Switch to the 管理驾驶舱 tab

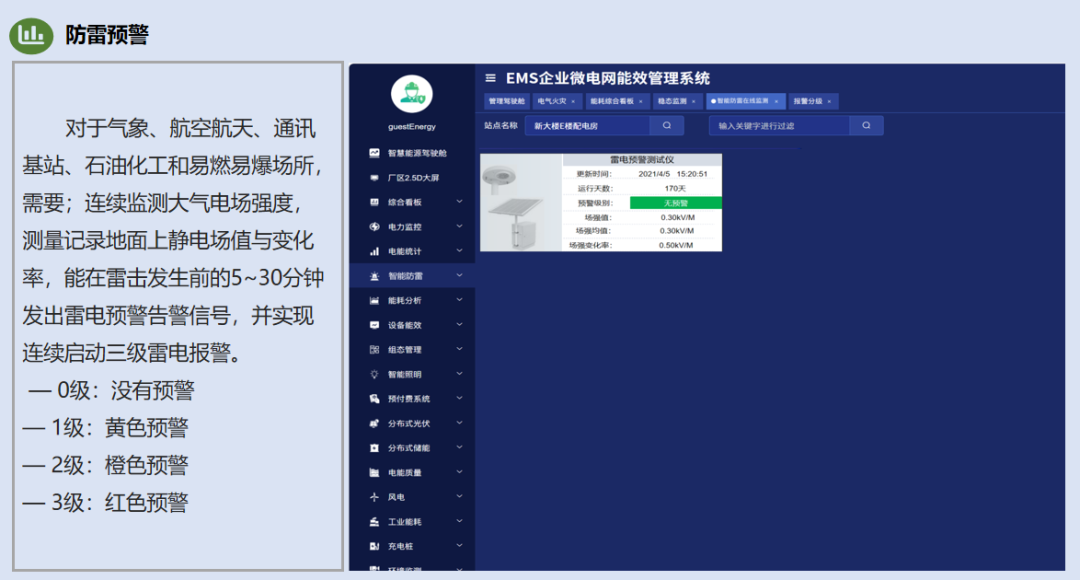point(506,101)
